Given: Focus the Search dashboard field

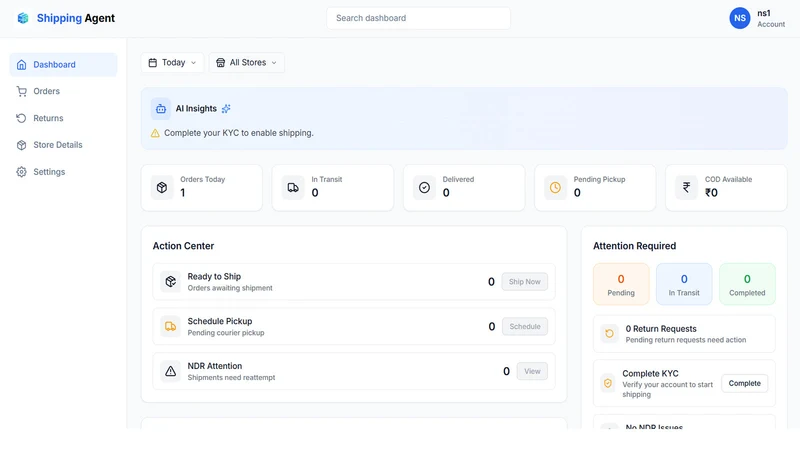Looking at the screenshot, I should tap(418, 18).
